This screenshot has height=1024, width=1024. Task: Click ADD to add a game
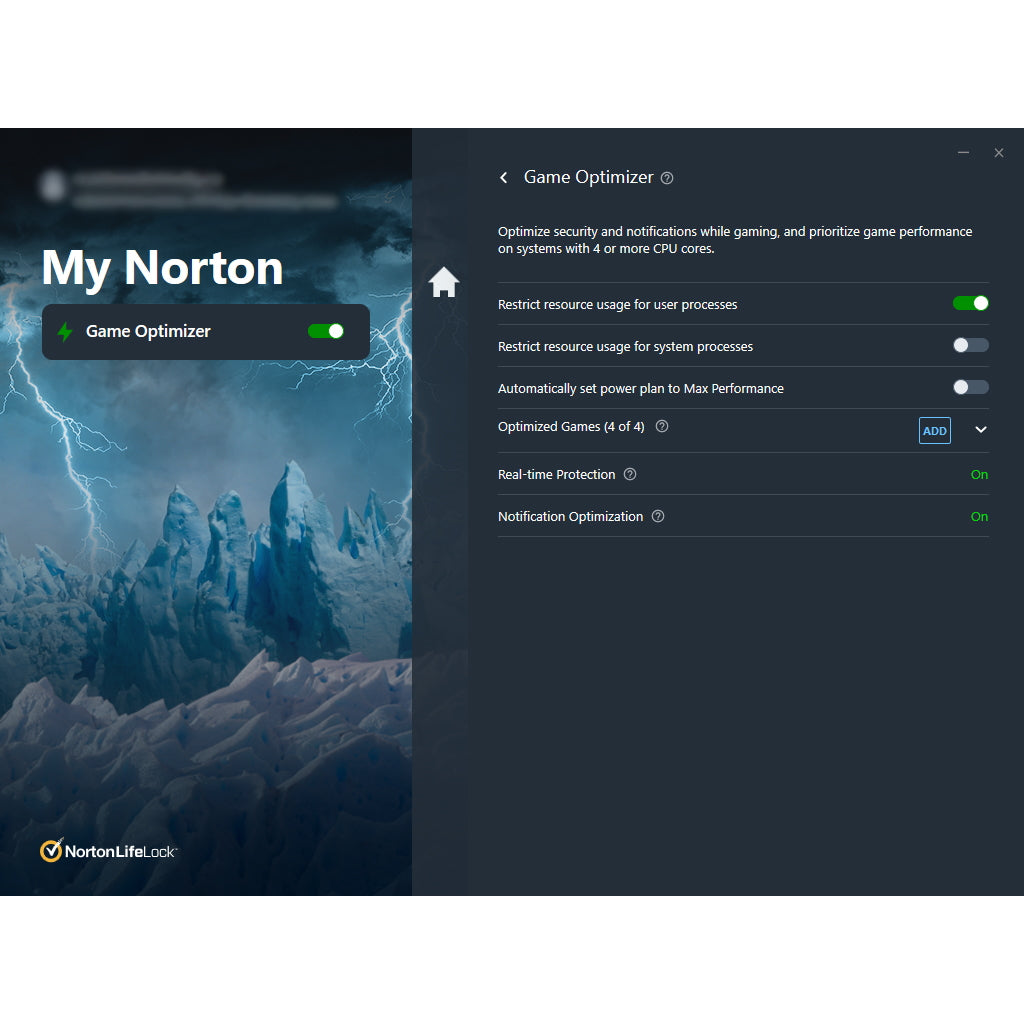(x=934, y=430)
